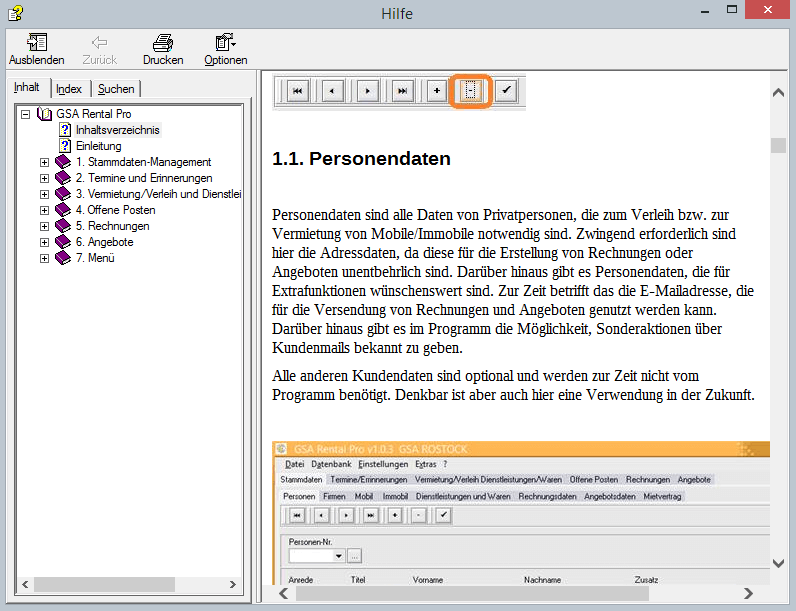This screenshot has height=611, width=796.
Task: Switch to the Index tab
Action: [x=69, y=89]
